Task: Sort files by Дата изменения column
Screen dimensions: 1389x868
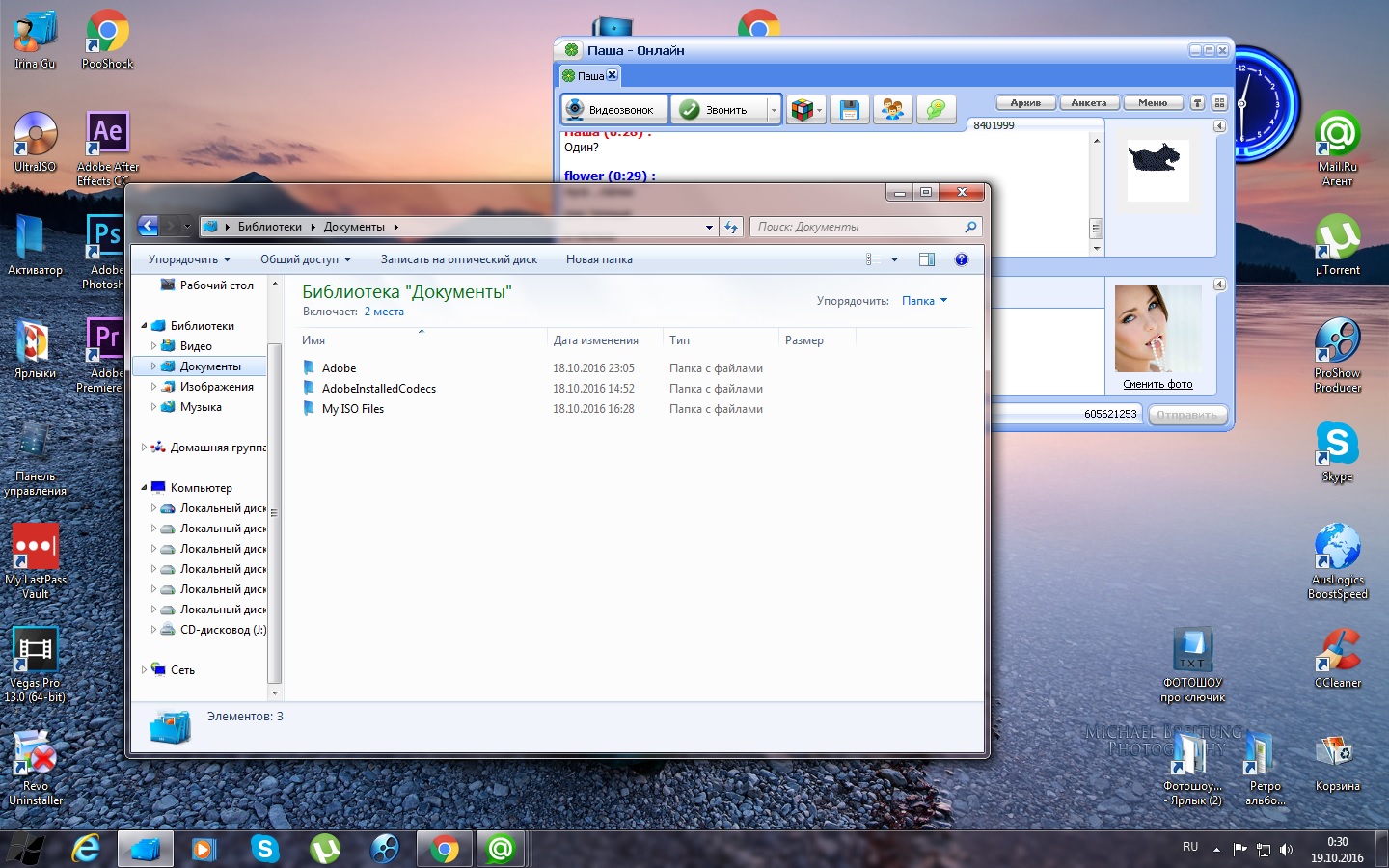Action: 605,339
